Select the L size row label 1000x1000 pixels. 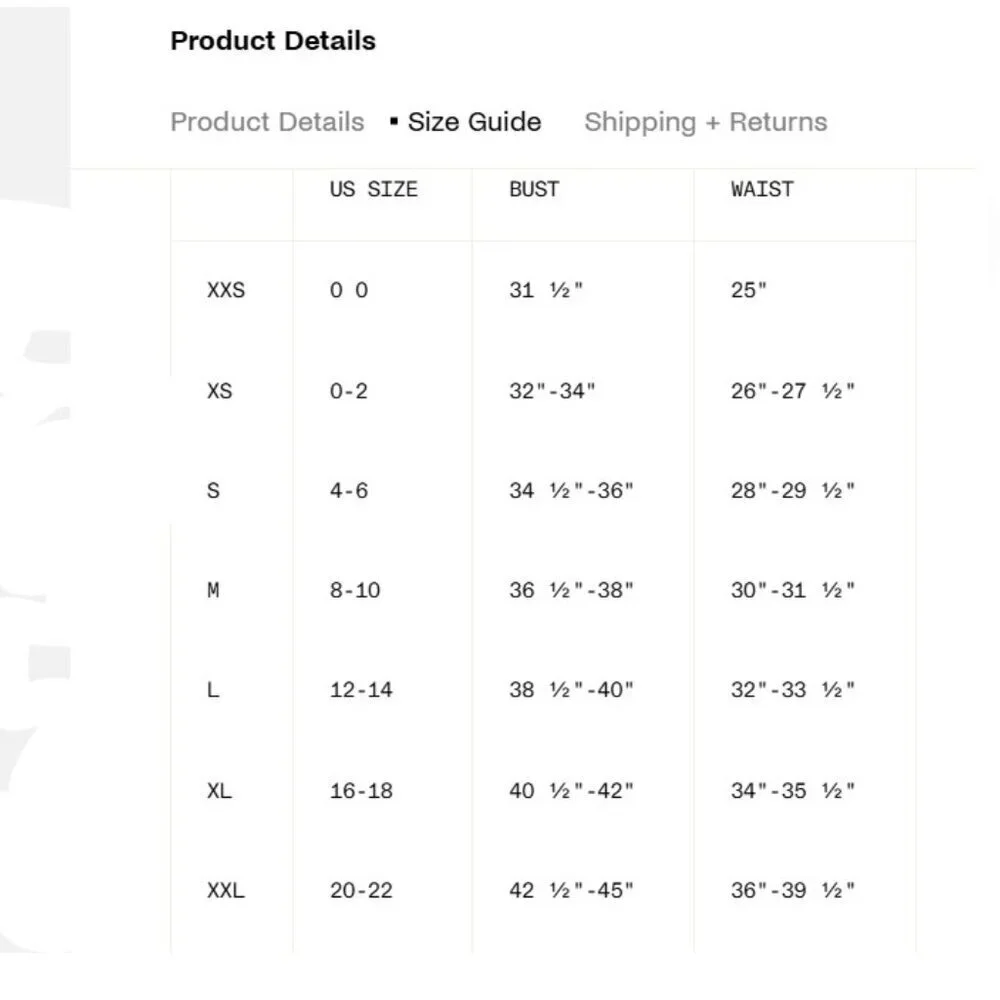pyautogui.click(x=213, y=690)
